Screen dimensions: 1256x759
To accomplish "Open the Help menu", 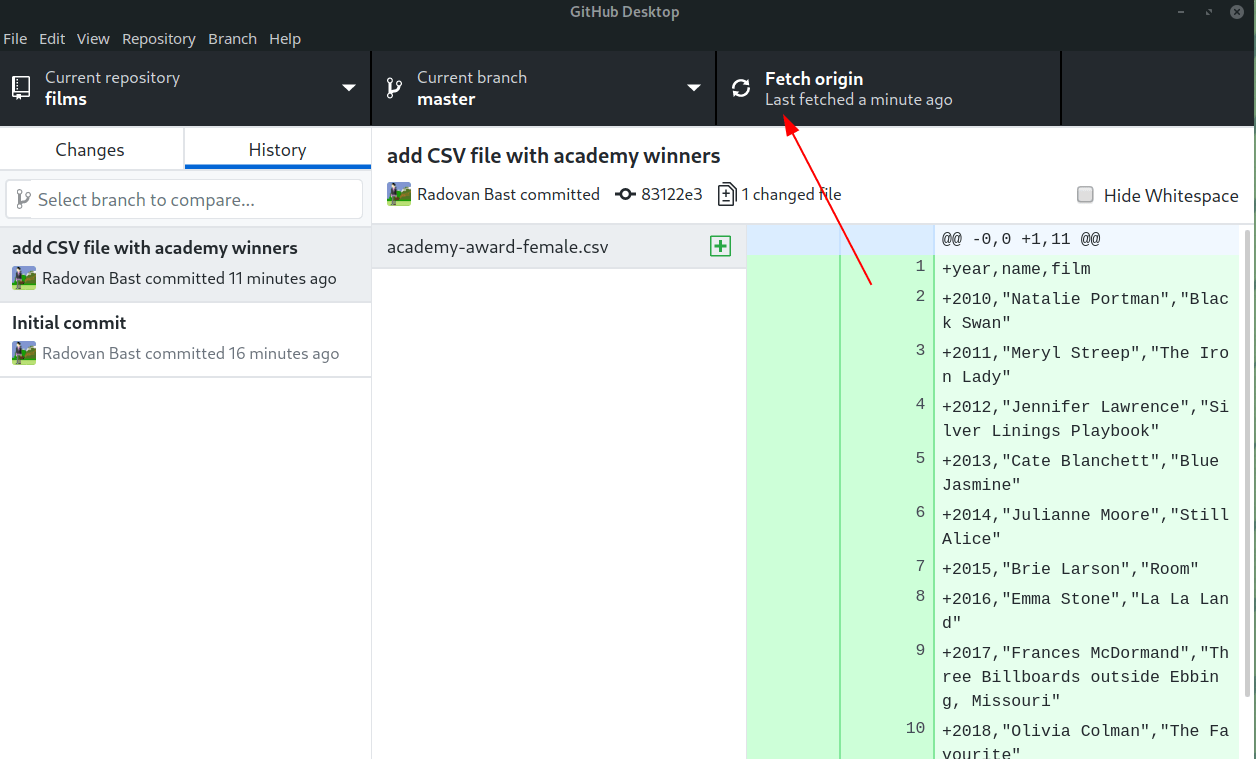I will pyautogui.click(x=285, y=39).
